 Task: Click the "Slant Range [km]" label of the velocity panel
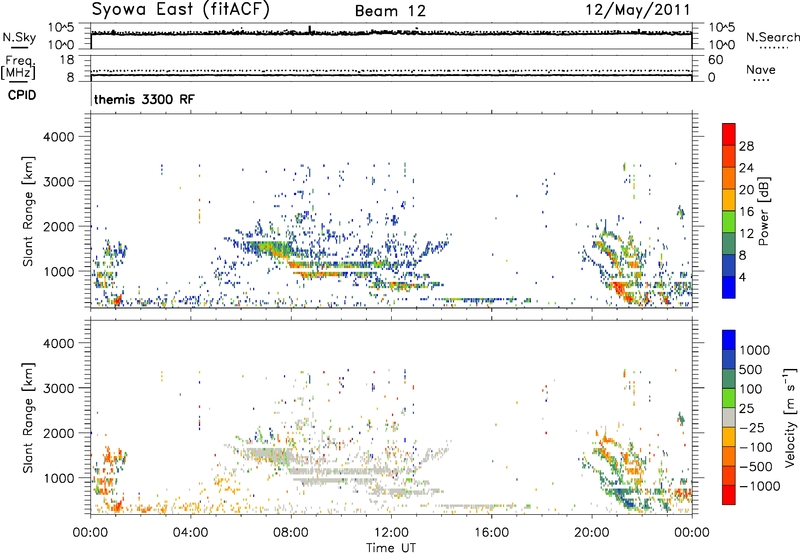(28, 418)
